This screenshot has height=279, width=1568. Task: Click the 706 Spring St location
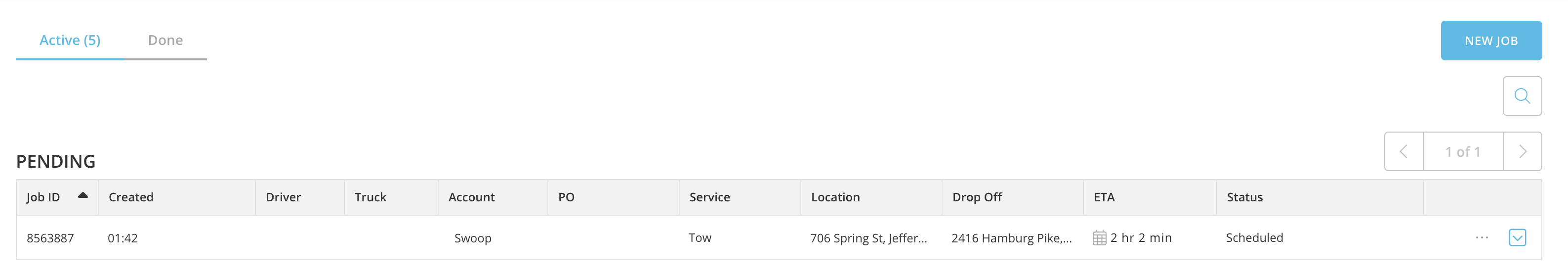point(868,238)
